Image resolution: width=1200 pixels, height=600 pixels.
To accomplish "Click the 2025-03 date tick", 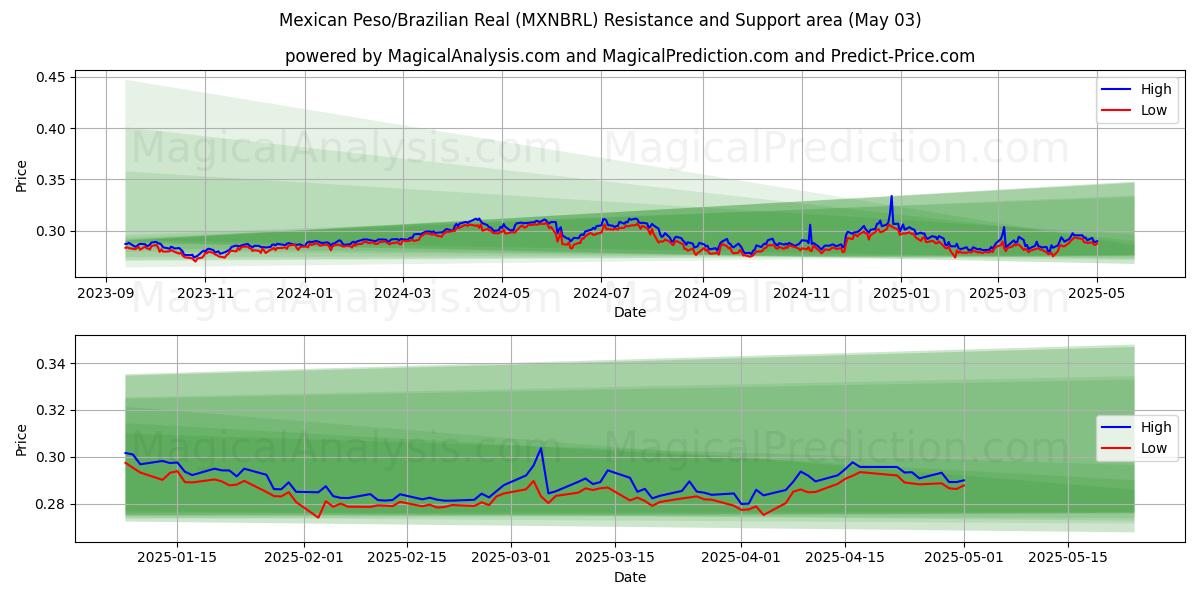I will click(x=996, y=293).
